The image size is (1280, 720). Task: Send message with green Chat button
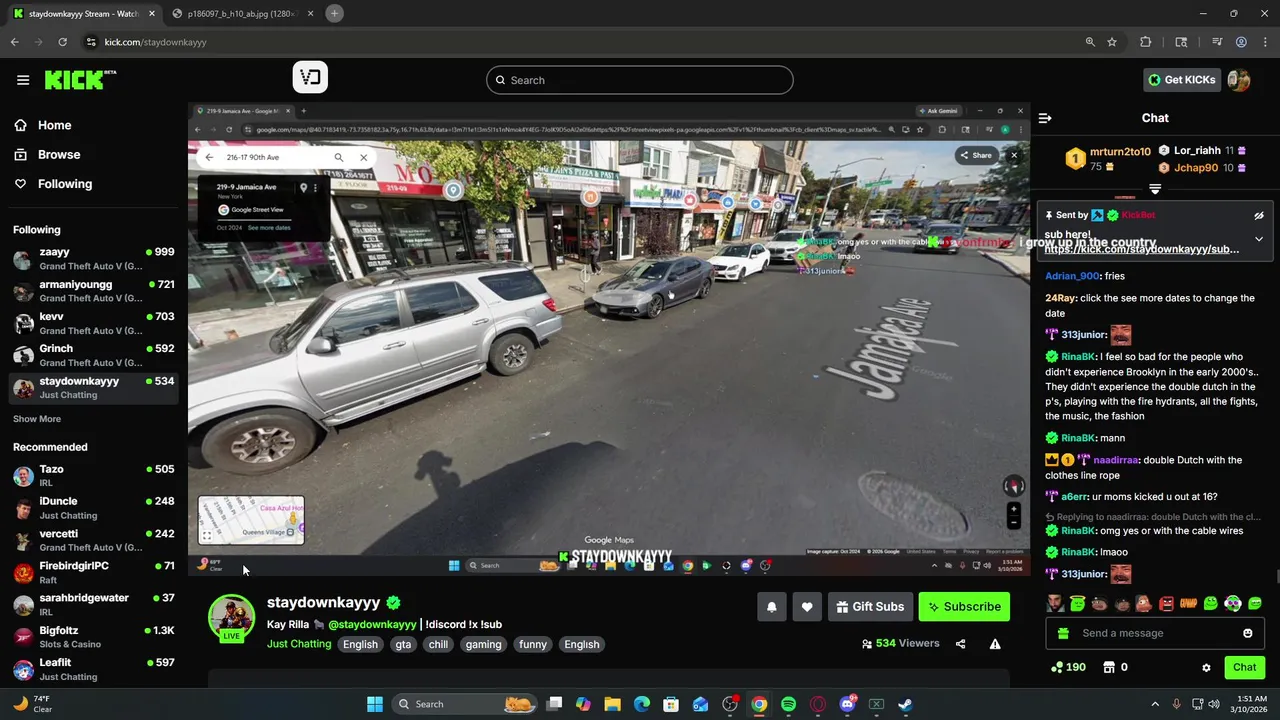click(x=1244, y=667)
